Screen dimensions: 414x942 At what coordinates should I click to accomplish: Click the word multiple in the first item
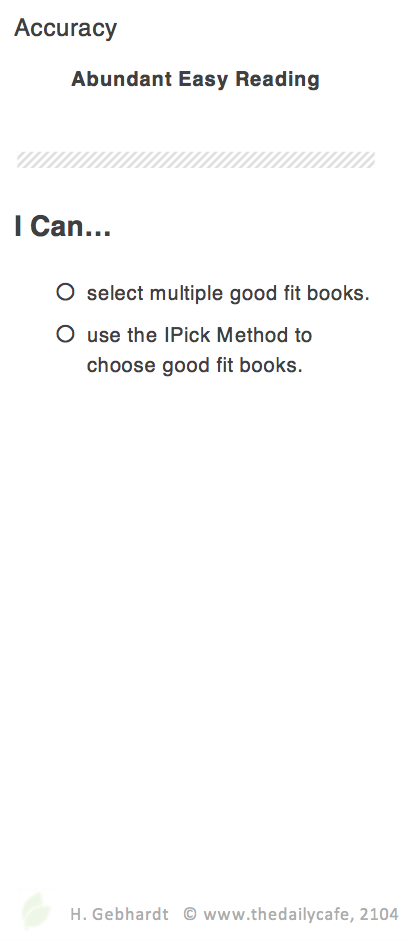point(187,293)
